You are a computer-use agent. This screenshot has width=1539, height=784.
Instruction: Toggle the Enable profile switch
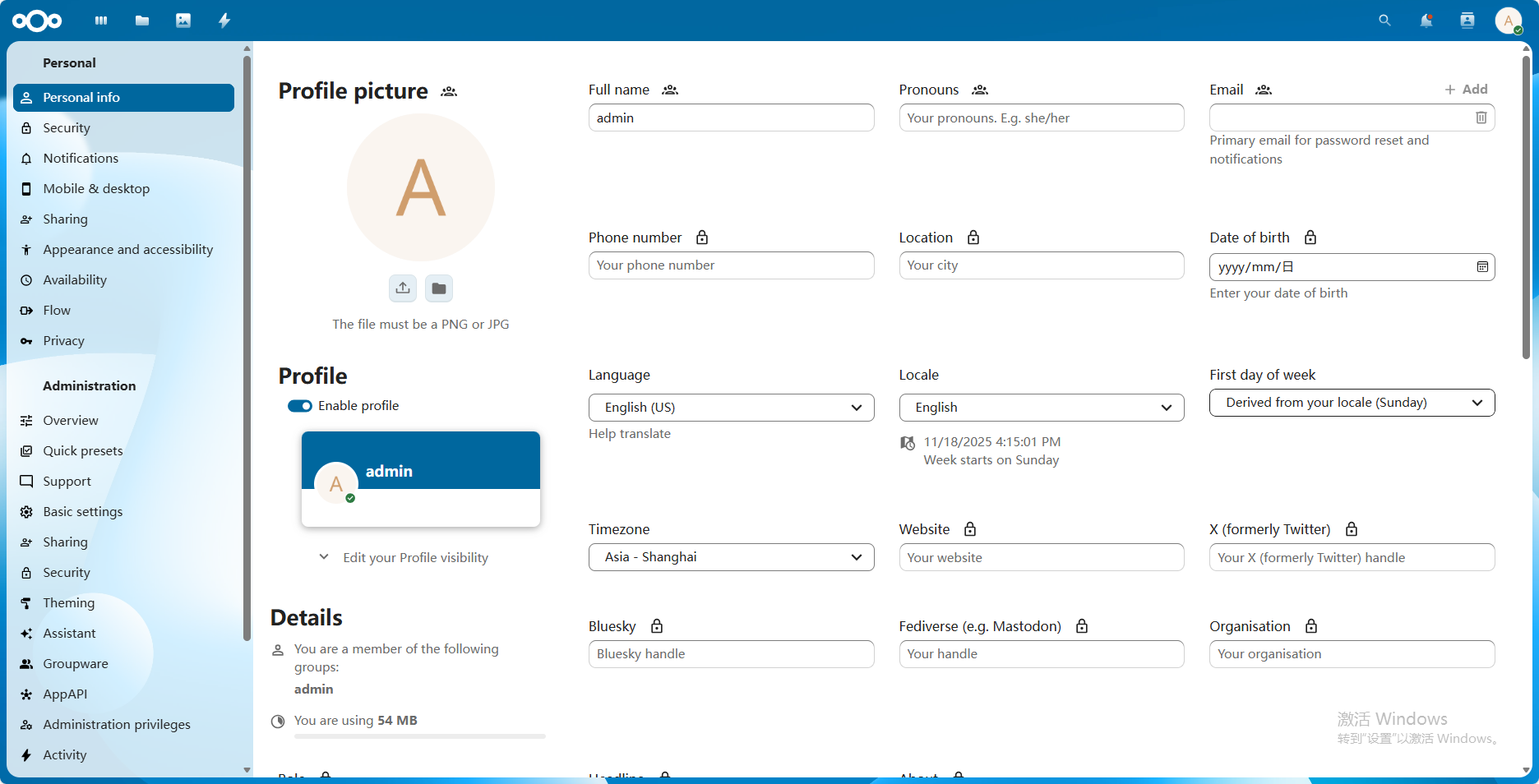[300, 406]
